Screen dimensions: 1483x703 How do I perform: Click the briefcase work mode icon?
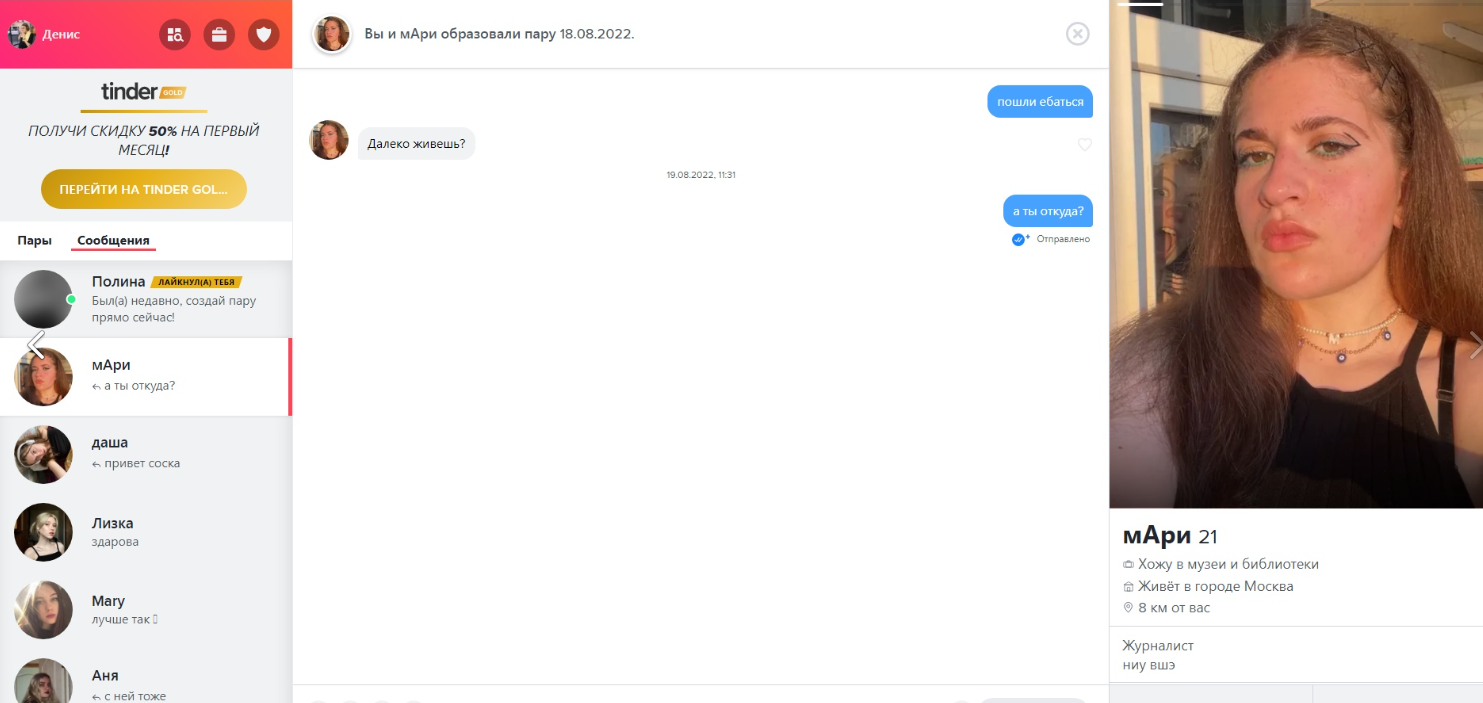tap(219, 35)
